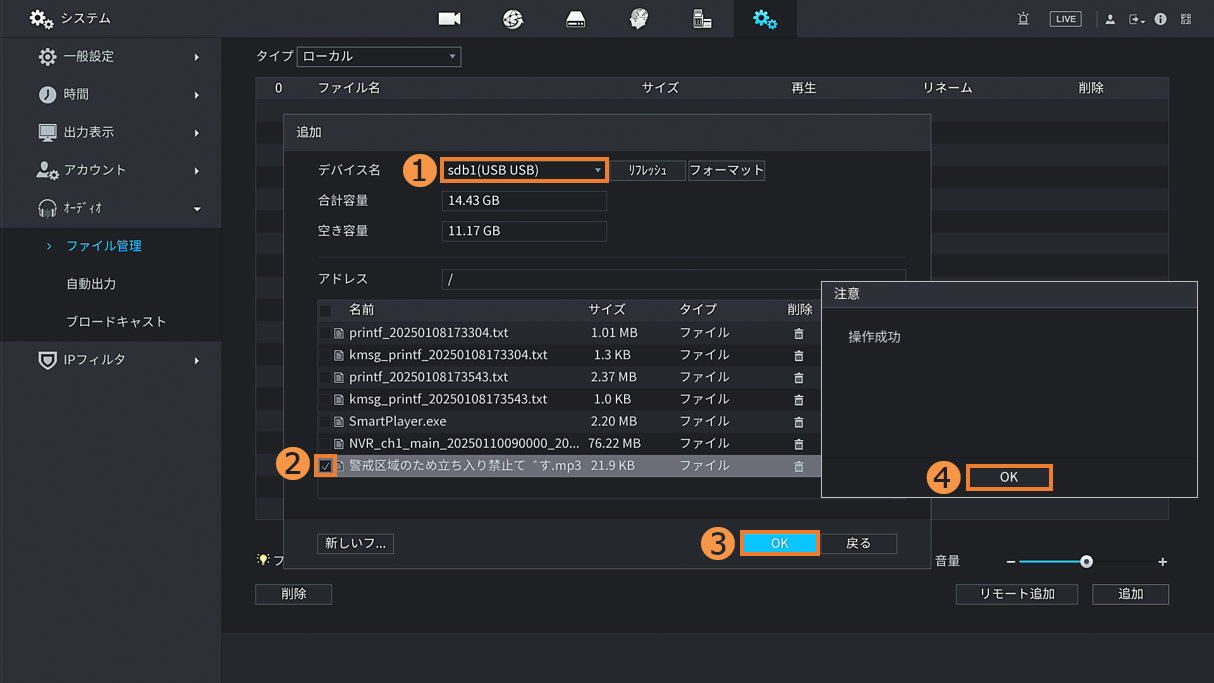Select 自動出力 in the sidebar
The image size is (1214, 683).
91,284
